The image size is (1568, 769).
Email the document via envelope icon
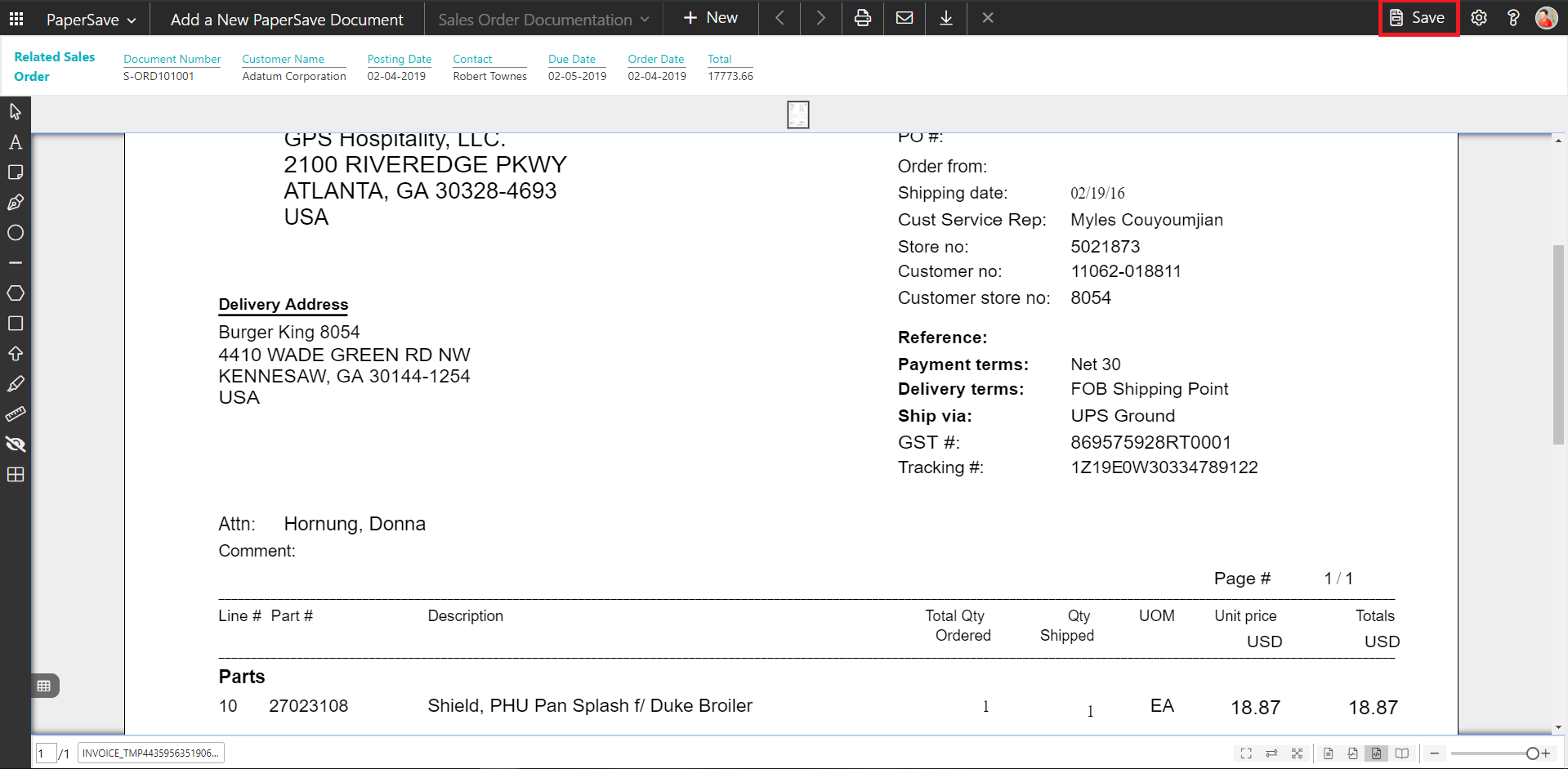(904, 18)
